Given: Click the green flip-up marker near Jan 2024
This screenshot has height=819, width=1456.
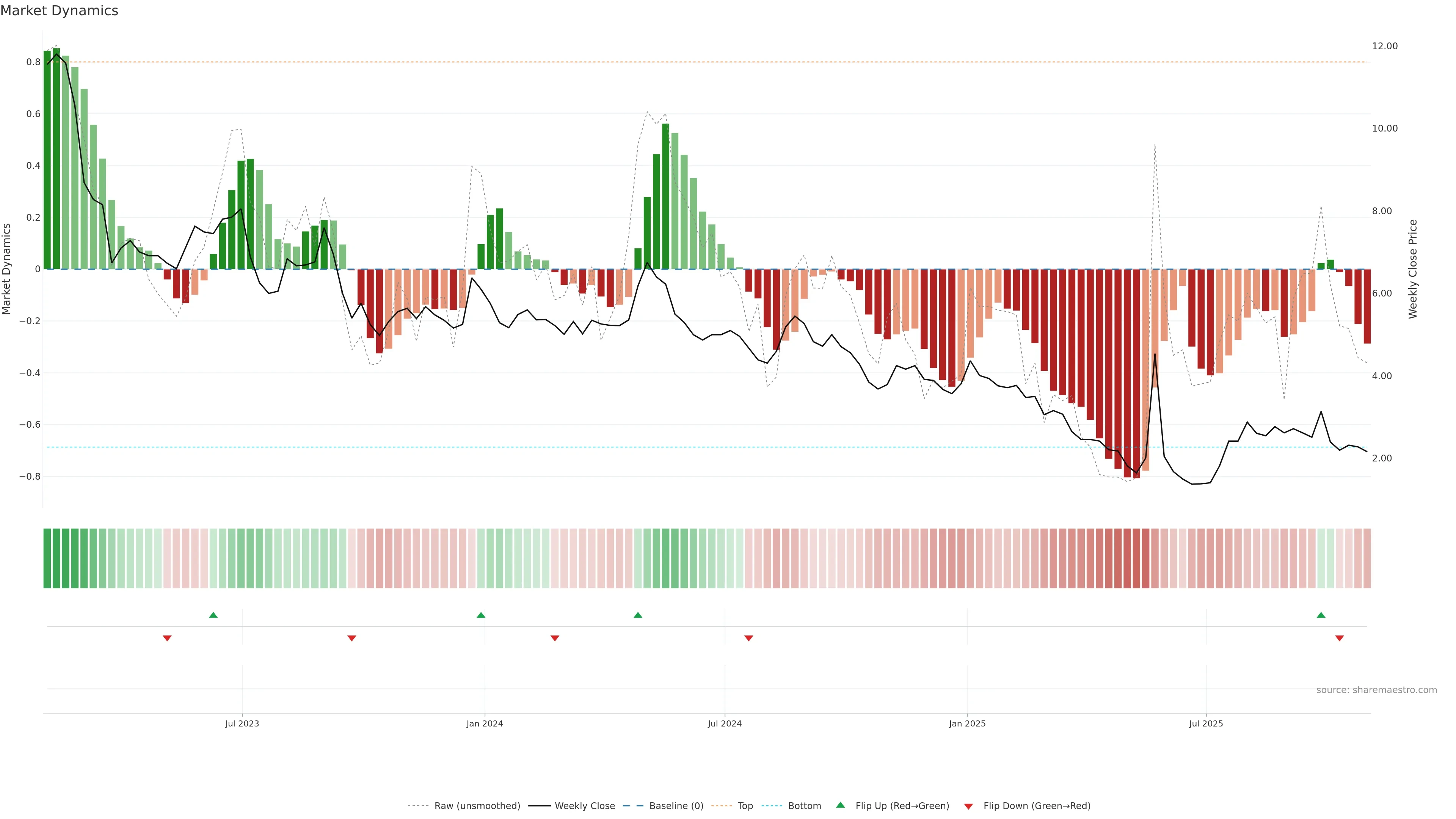Looking at the screenshot, I should [480, 615].
